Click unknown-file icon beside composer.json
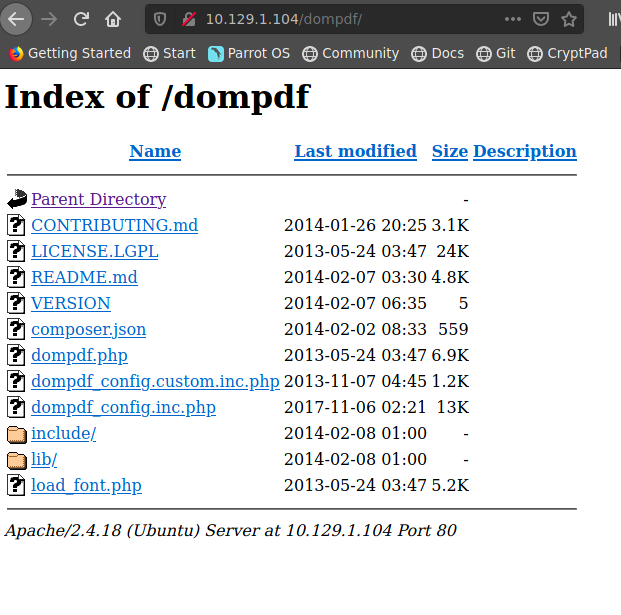 tap(16, 329)
